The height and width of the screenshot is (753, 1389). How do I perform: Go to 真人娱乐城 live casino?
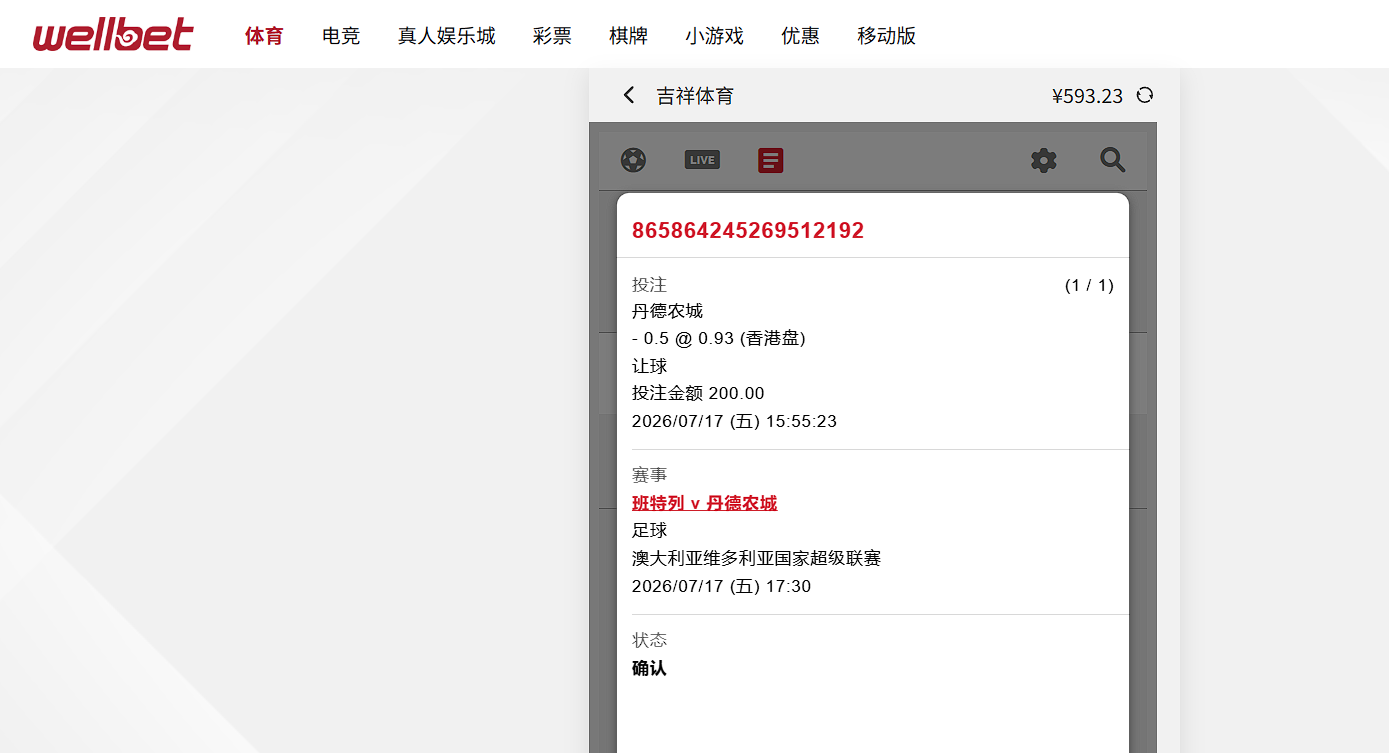[x=446, y=36]
